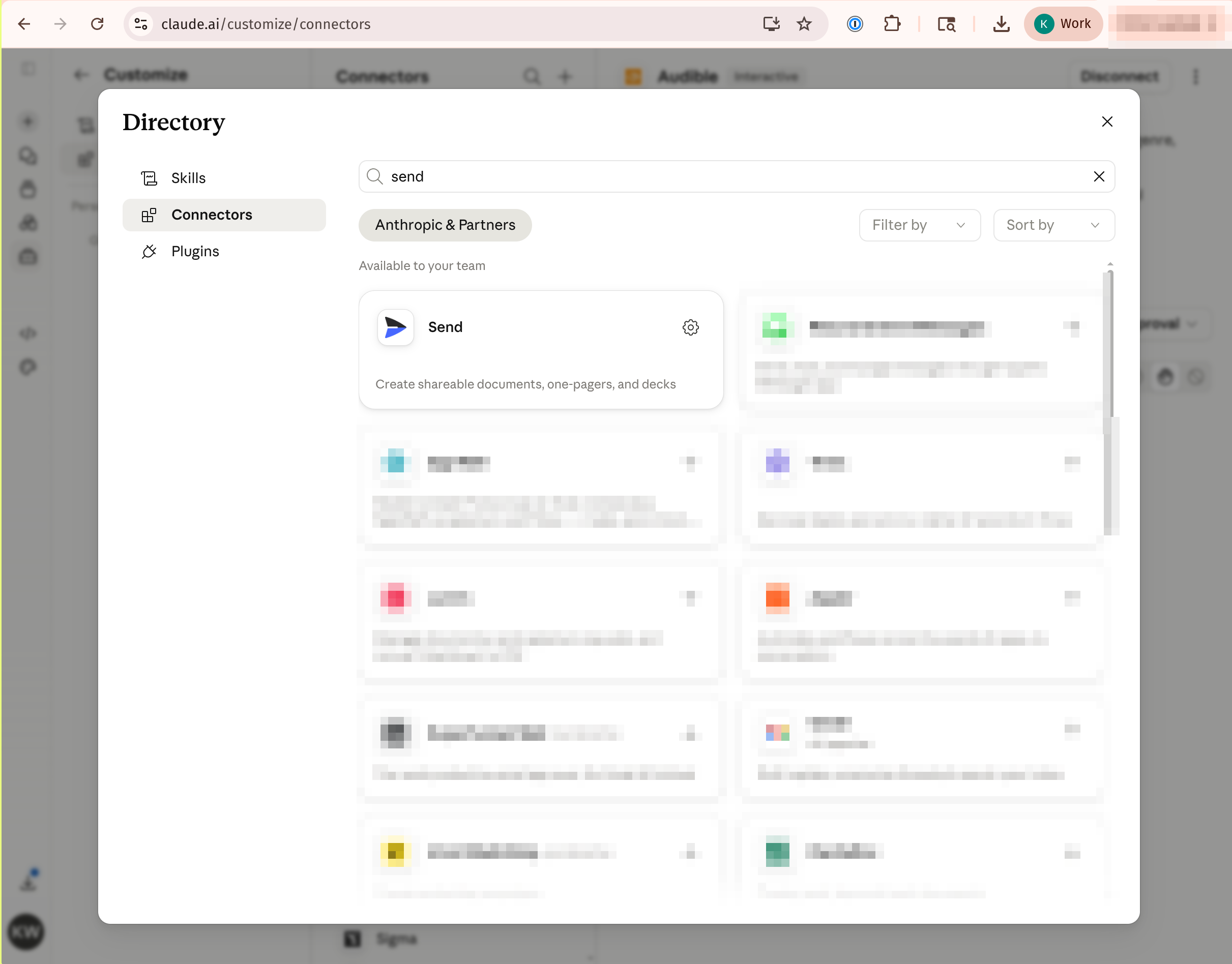Open the more options menu beside Disconnect
Image resolution: width=1232 pixels, height=964 pixels.
point(1195,76)
